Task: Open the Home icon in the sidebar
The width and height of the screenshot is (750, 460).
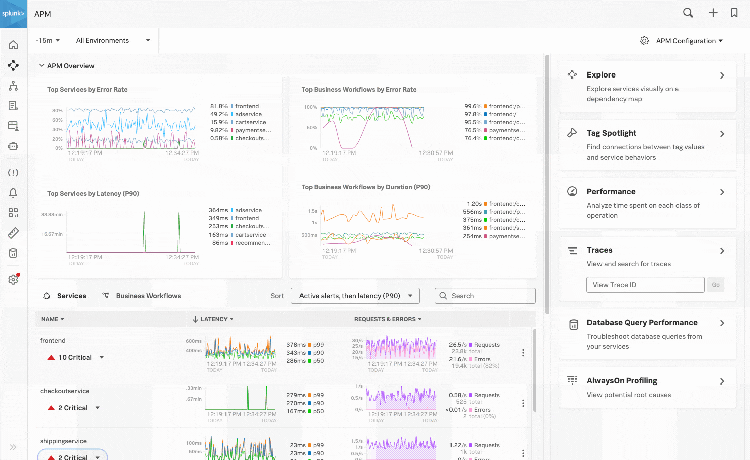Action: coord(13,45)
